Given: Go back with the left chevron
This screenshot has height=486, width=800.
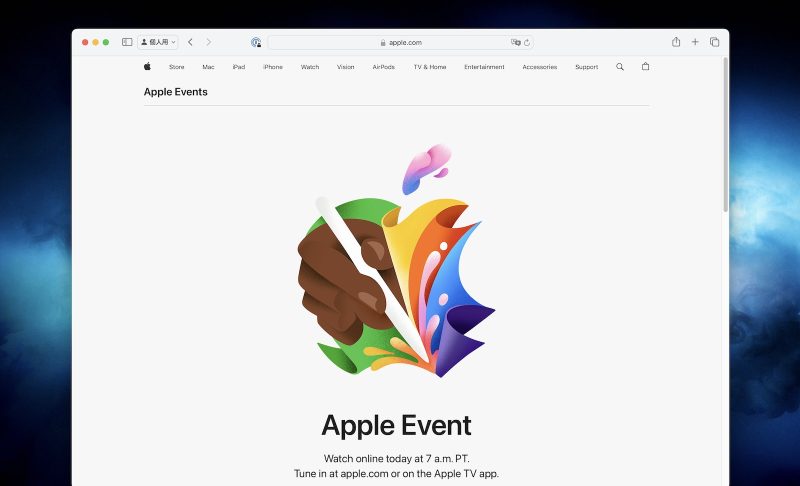Looking at the screenshot, I should pyautogui.click(x=190, y=42).
